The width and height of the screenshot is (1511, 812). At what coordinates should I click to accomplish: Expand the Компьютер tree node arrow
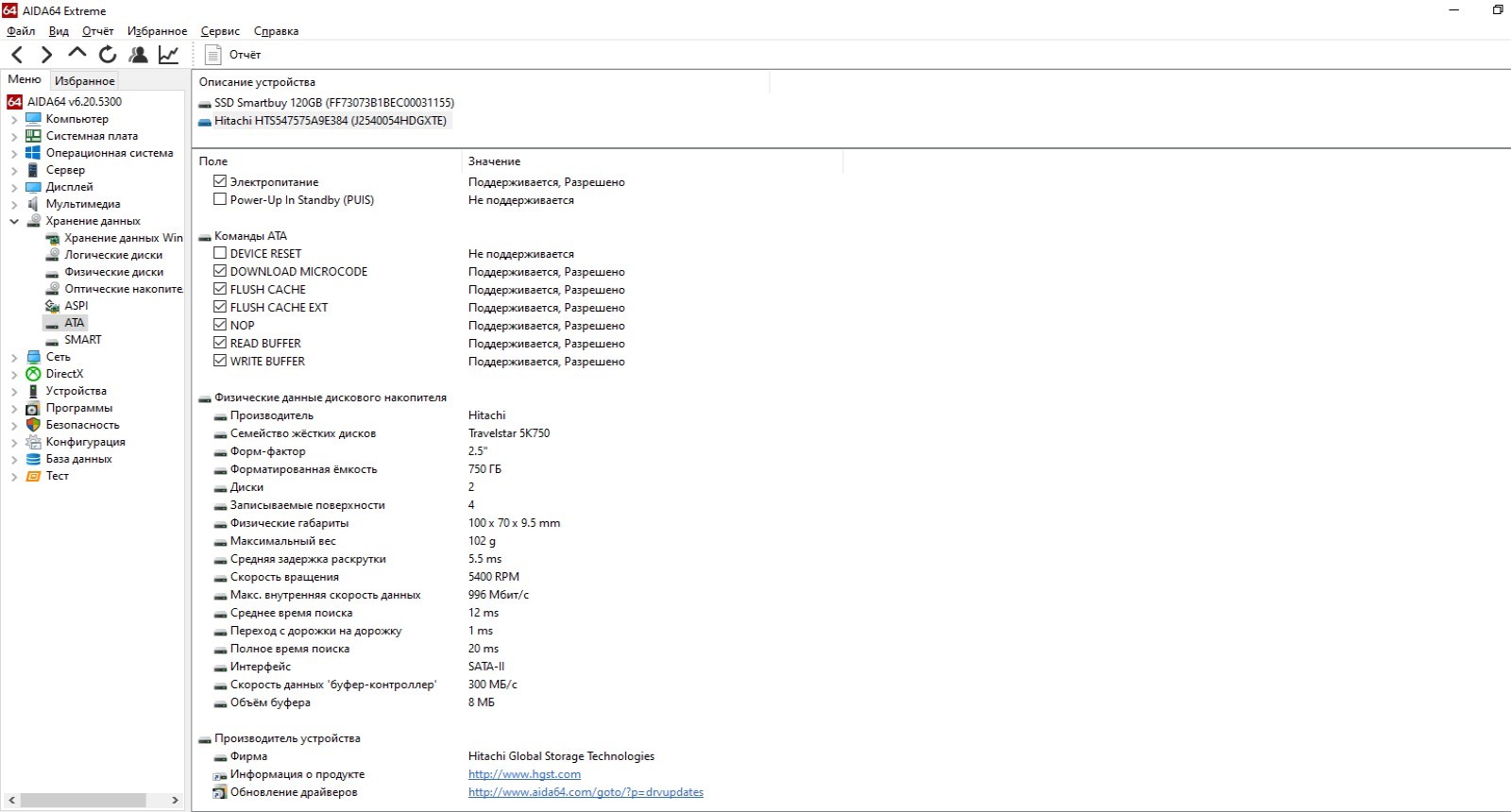pos(14,120)
